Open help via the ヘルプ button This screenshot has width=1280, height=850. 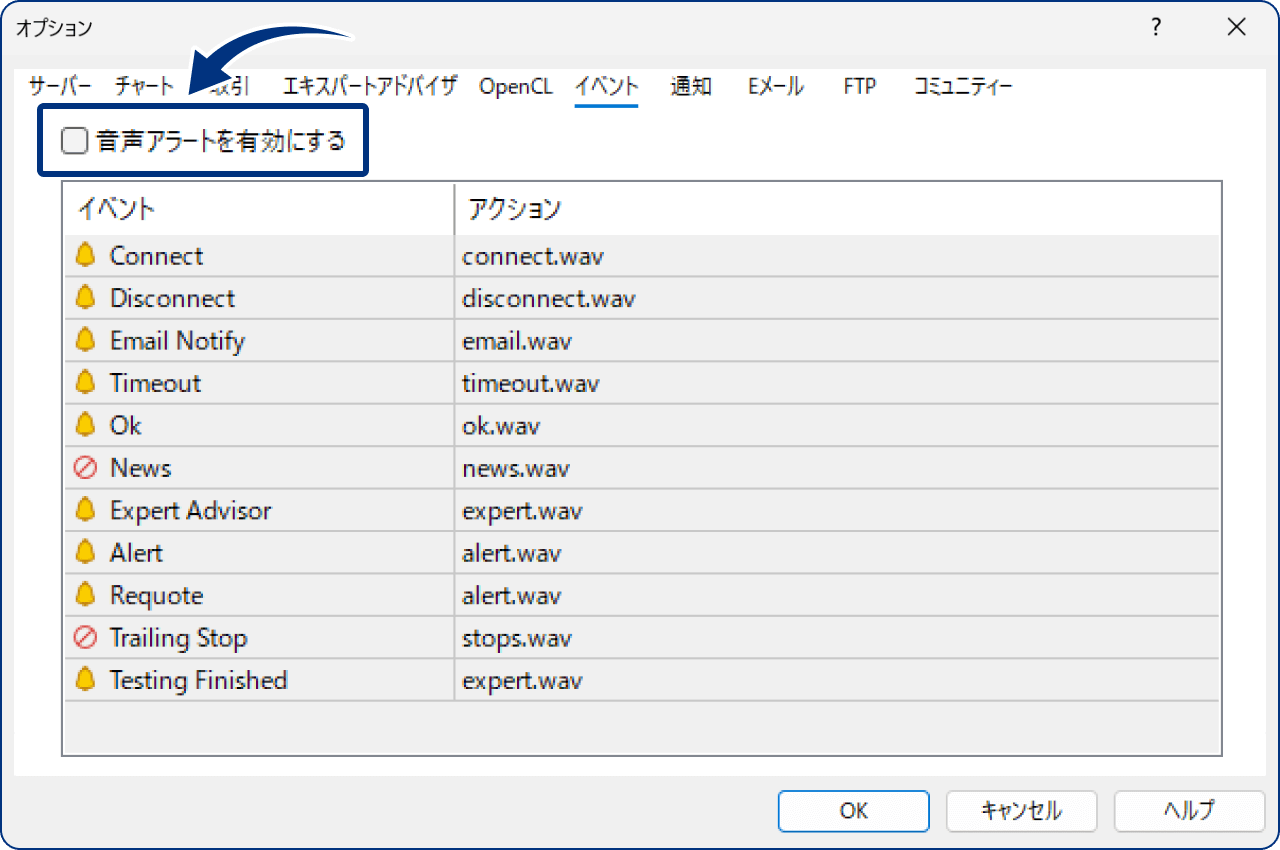pyautogui.click(x=1189, y=811)
